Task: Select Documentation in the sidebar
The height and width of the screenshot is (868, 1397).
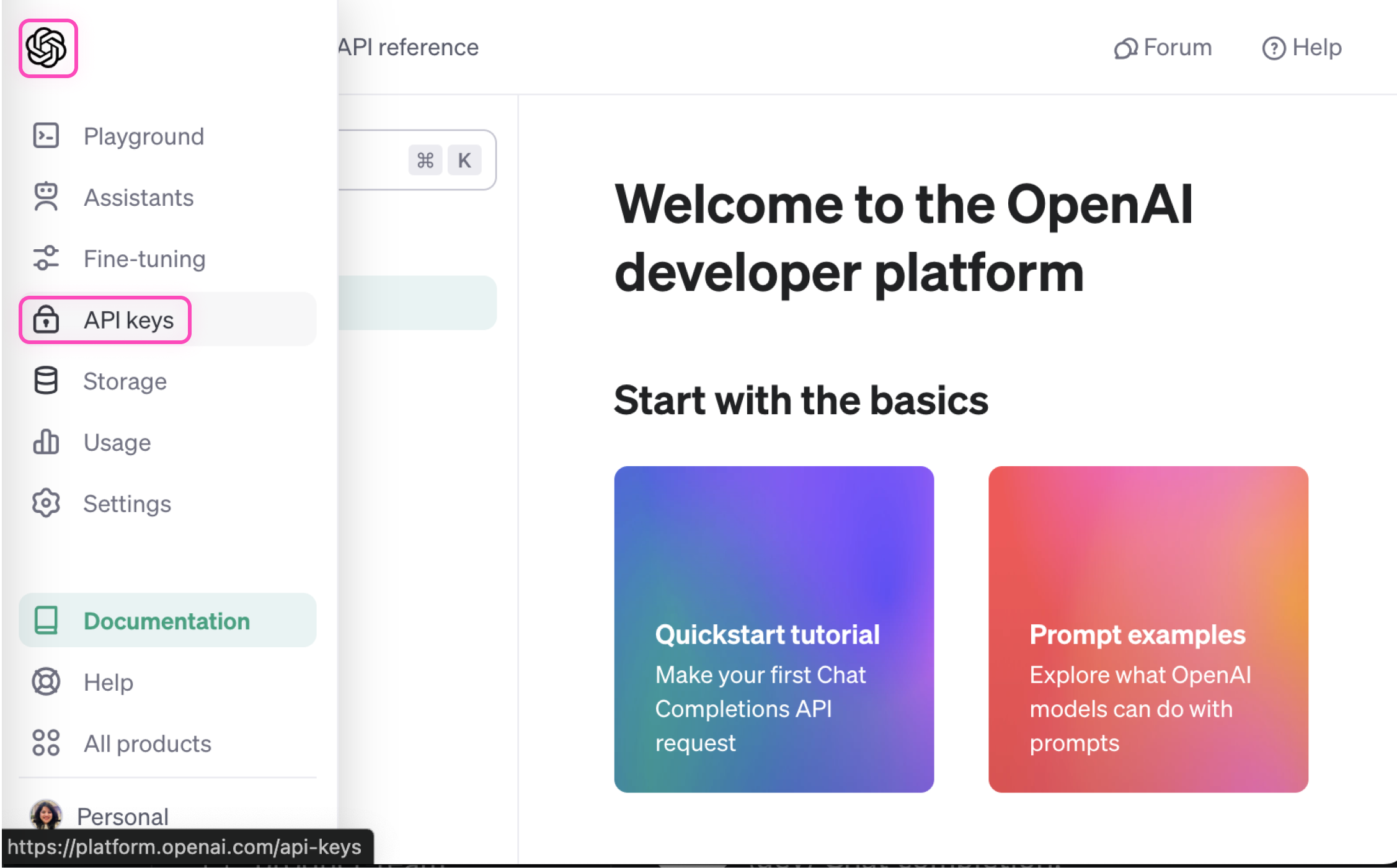Action: [x=166, y=621]
